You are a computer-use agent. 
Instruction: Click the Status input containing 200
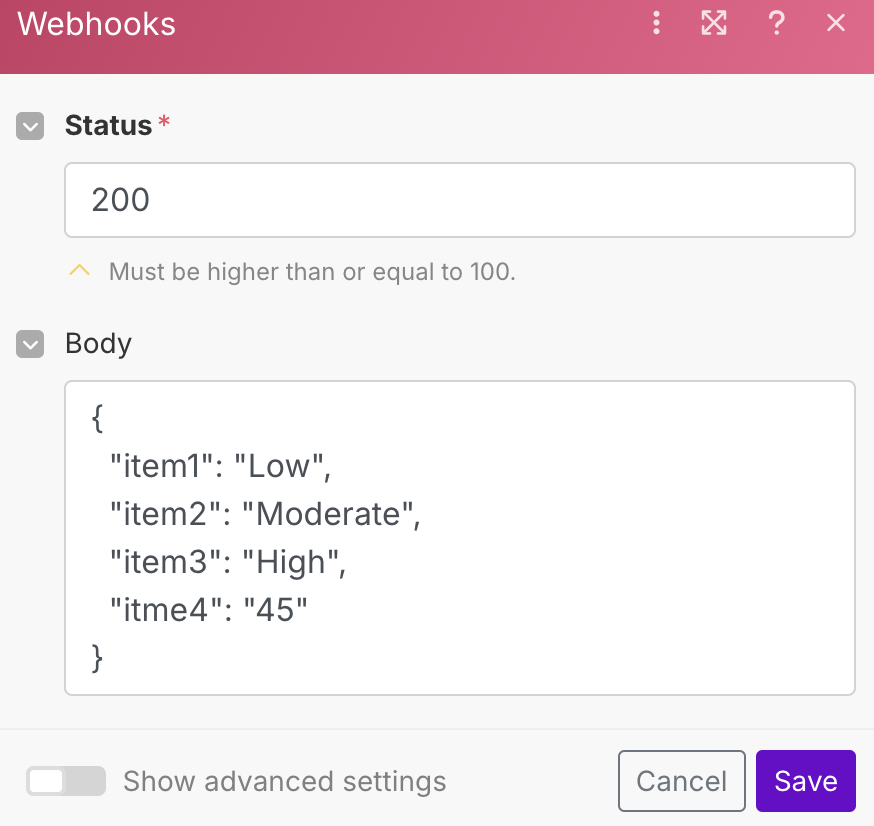(459, 200)
